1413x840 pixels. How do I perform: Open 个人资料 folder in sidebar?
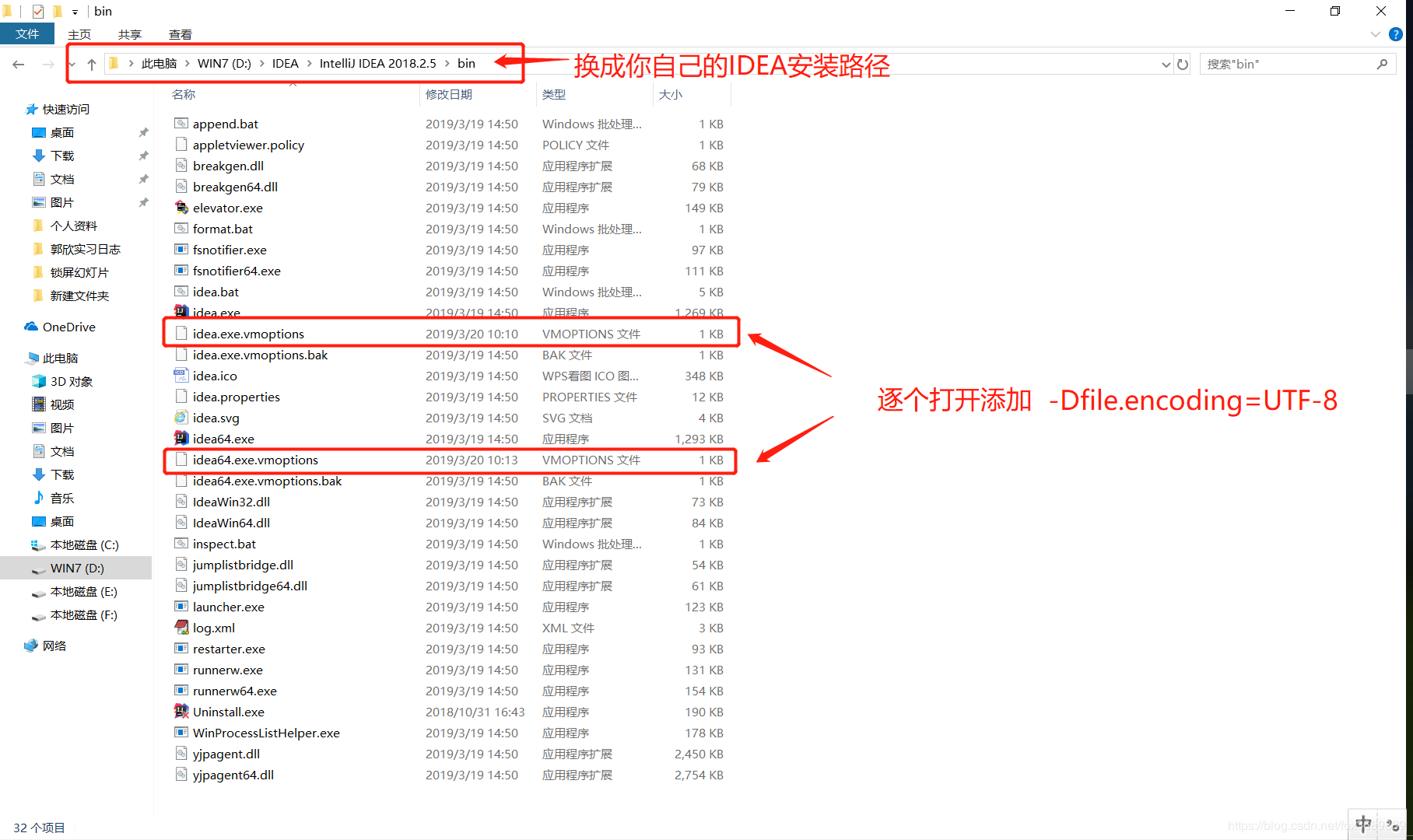73,226
